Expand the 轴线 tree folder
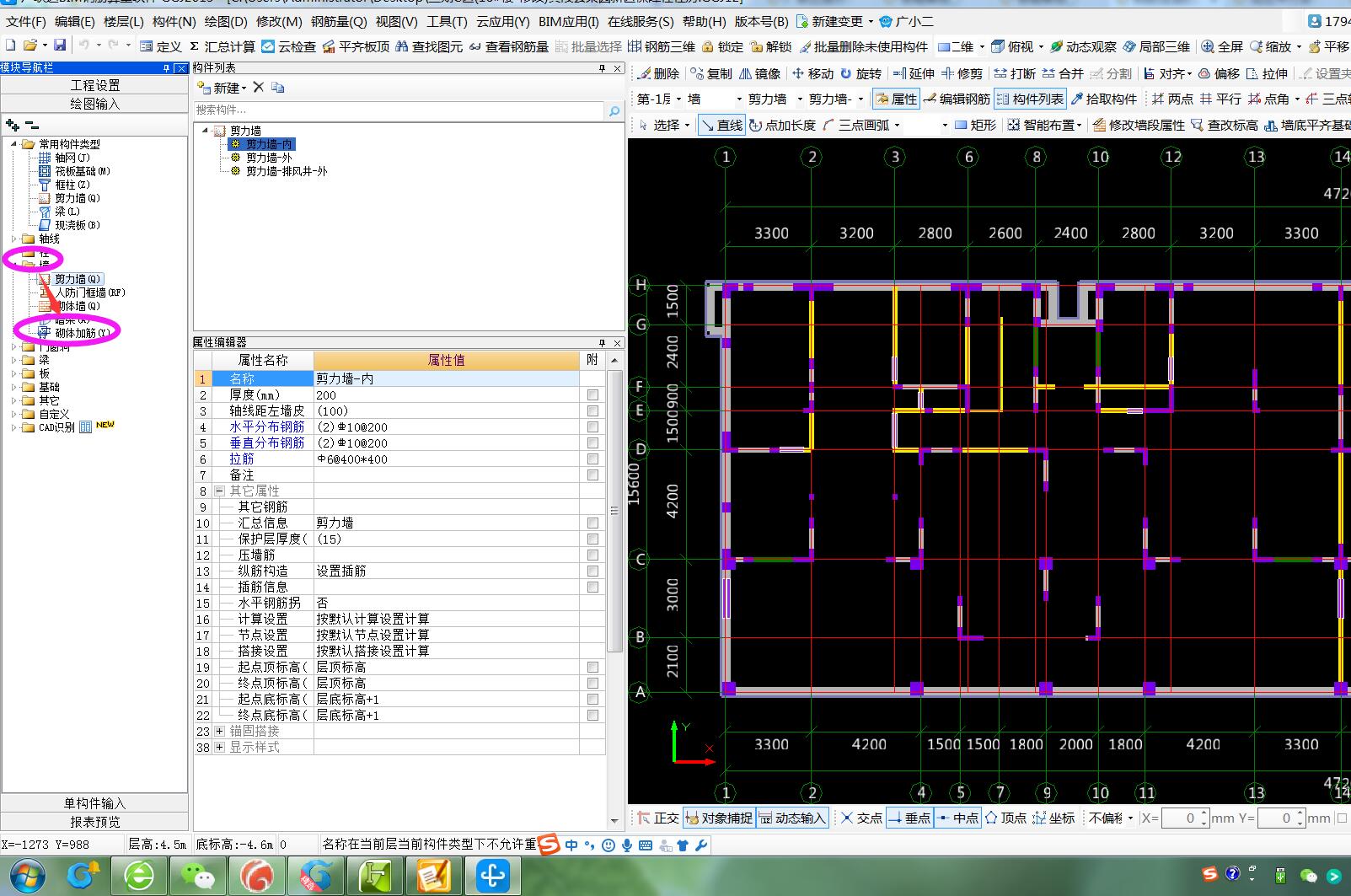Image resolution: width=1351 pixels, height=896 pixels. coord(14,239)
